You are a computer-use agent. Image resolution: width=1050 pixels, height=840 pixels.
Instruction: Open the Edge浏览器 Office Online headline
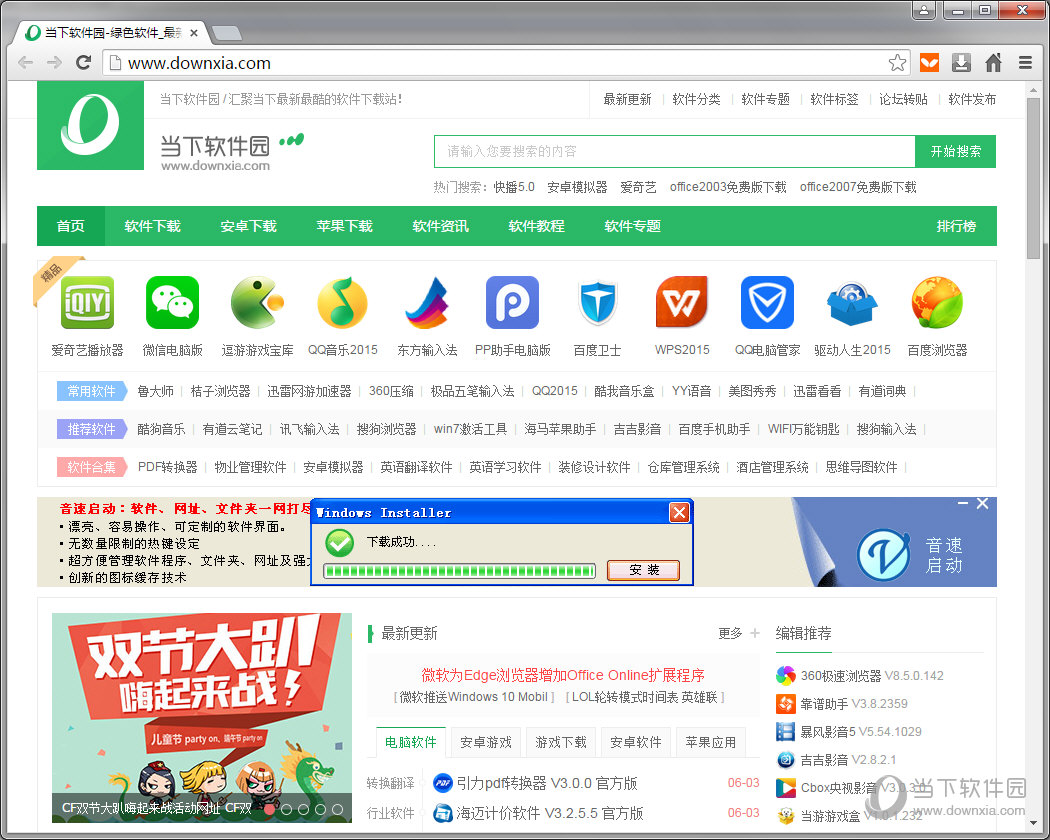[x=562, y=675]
